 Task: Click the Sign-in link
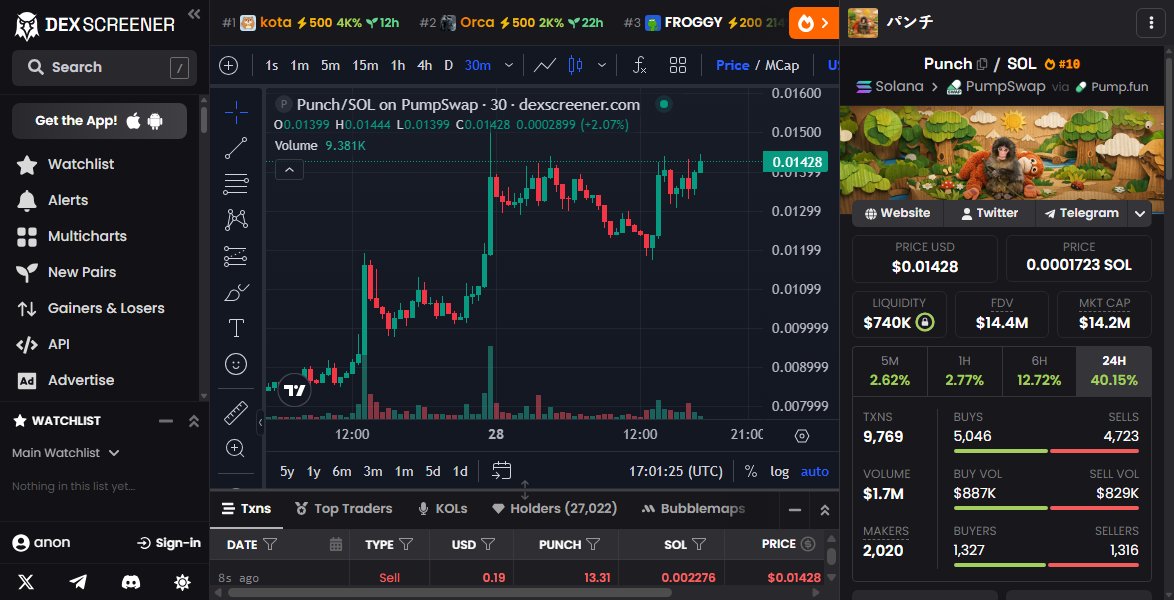point(169,543)
